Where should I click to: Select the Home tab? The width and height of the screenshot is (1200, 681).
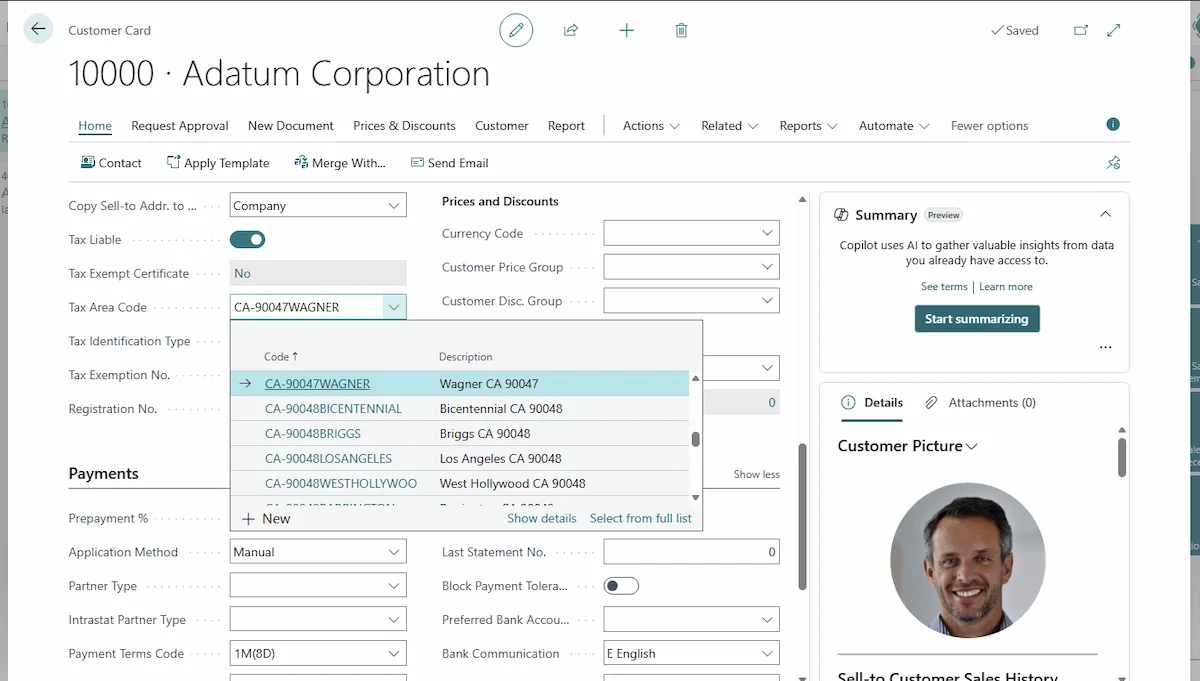click(x=95, y=125)
